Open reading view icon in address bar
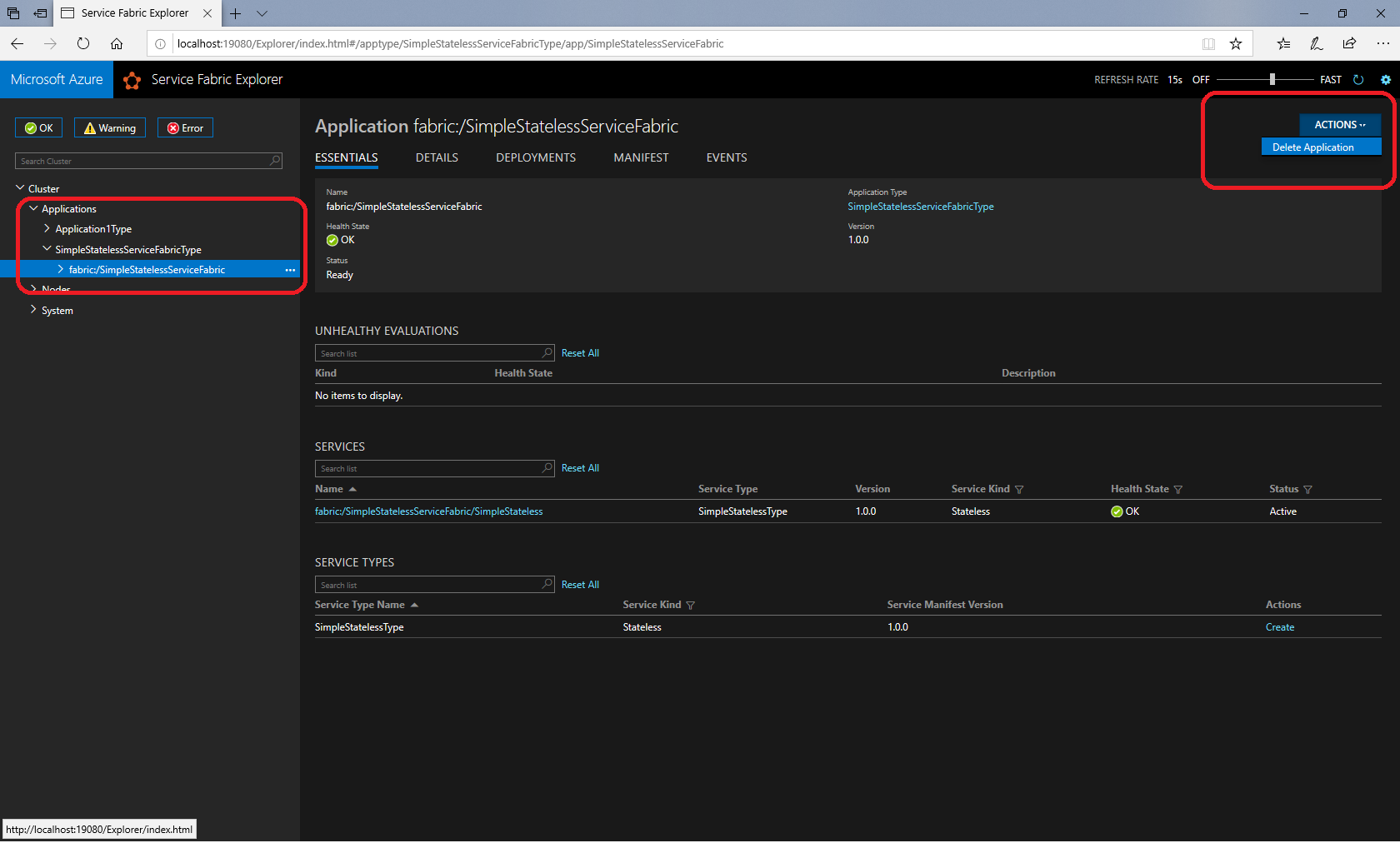1400x843 pixels. click(x=1208, y=43)
